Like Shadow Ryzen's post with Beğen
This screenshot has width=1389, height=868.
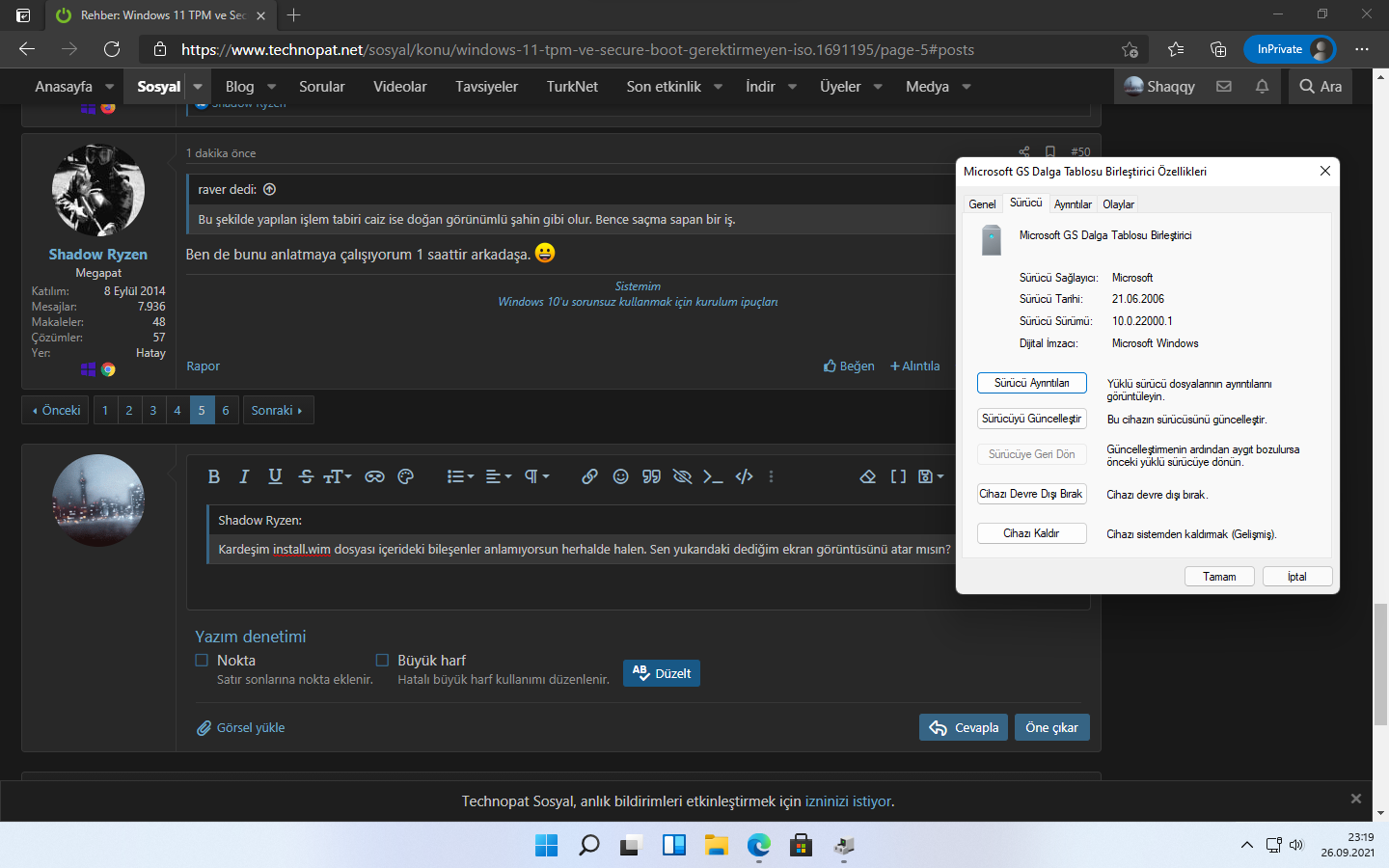849,366
